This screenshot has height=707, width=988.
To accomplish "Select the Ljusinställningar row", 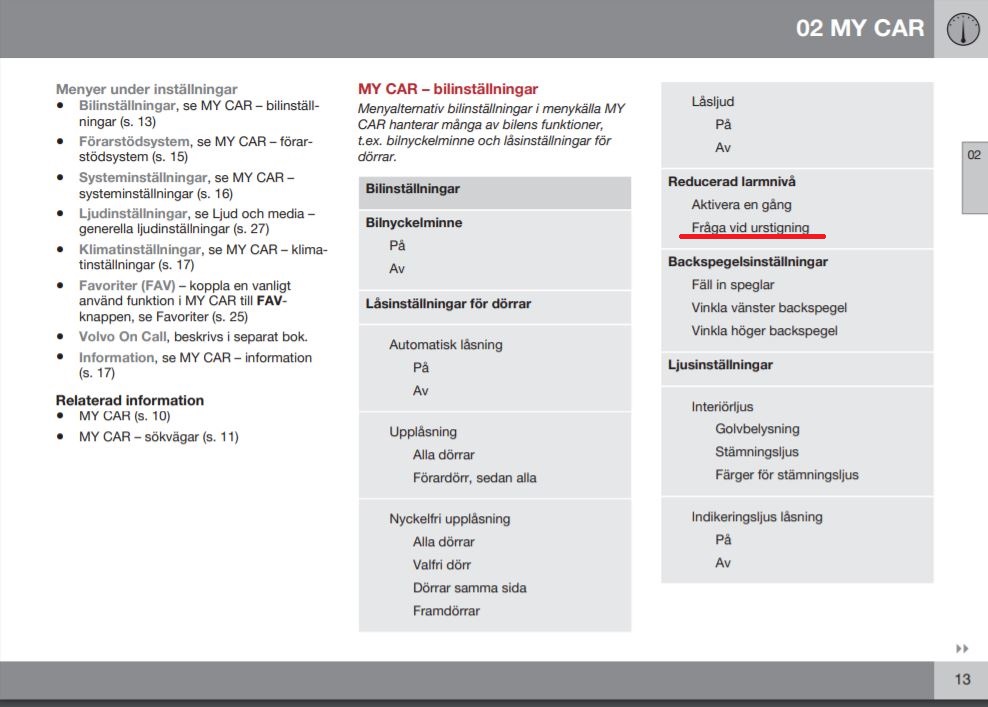I will pos(797,369).
